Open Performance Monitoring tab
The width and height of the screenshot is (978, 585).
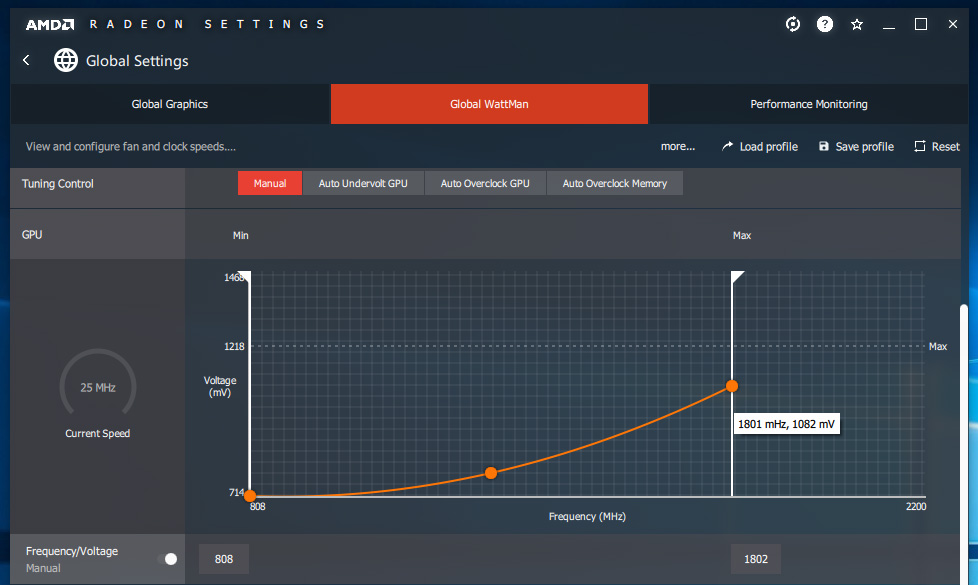click(x=808, y=104)
